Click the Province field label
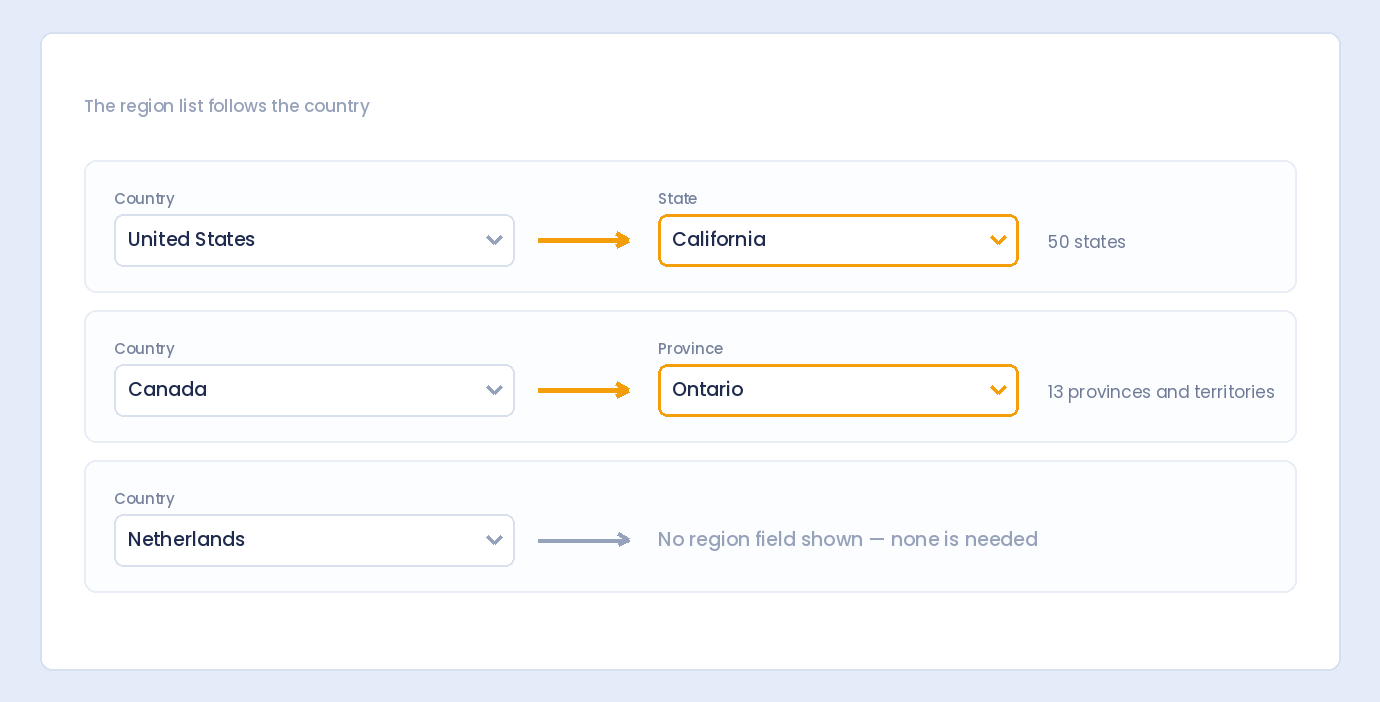Screen dimensions: 1380x702 click(x=690, y=349)
